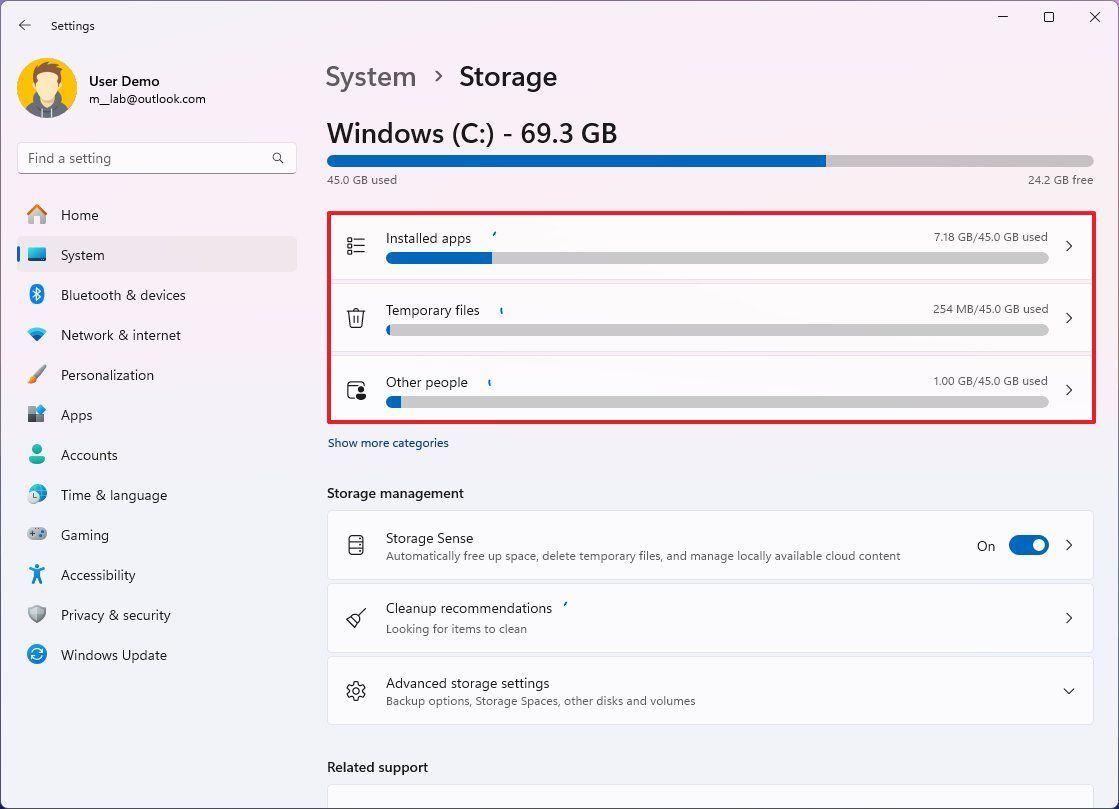The width and height of the screenshot is (1119, 809).
Task: Select Bluetooth & devices in the sidebar
Action: click(122, 294)
